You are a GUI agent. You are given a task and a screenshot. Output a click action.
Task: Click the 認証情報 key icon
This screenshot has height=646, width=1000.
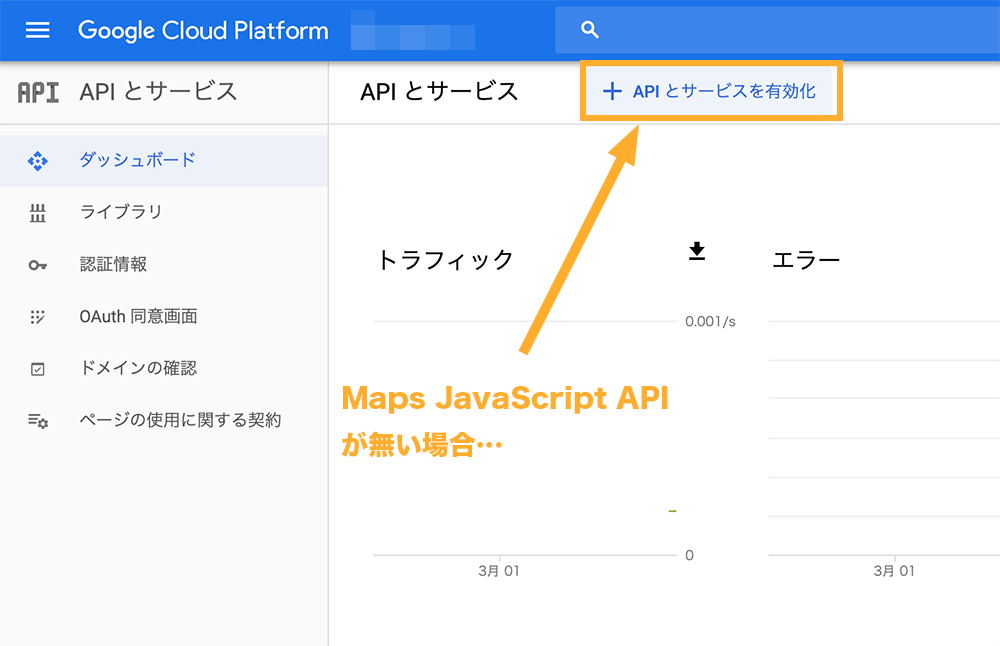point(38,265)
